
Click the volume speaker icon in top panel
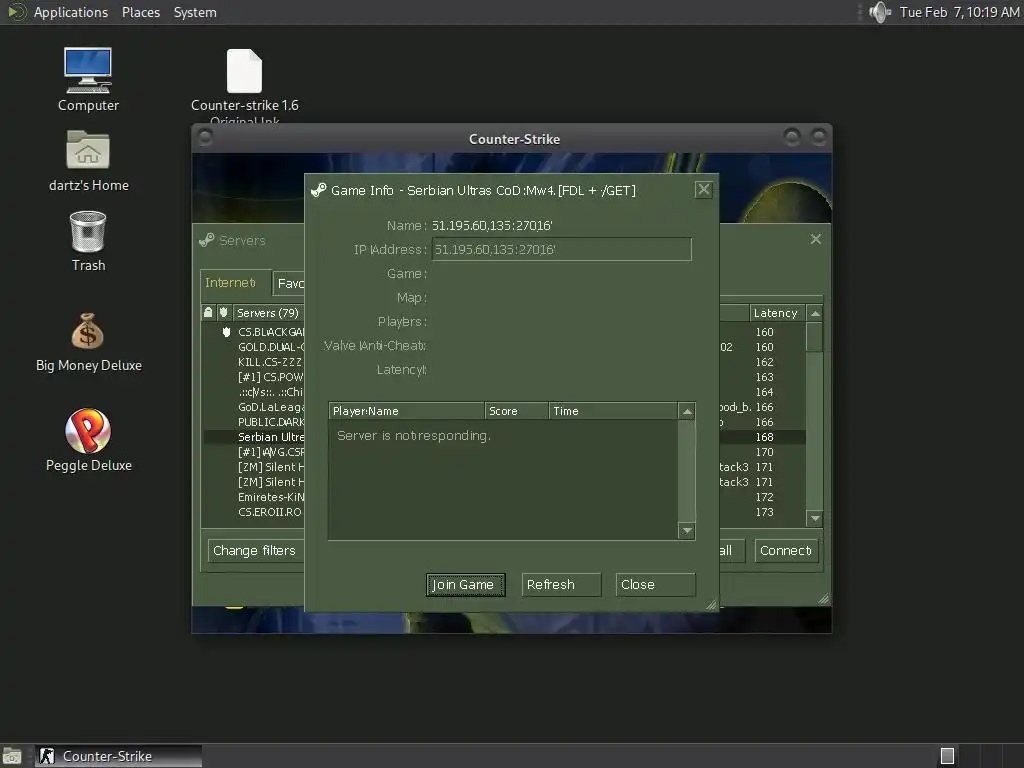tap(880, 12)
